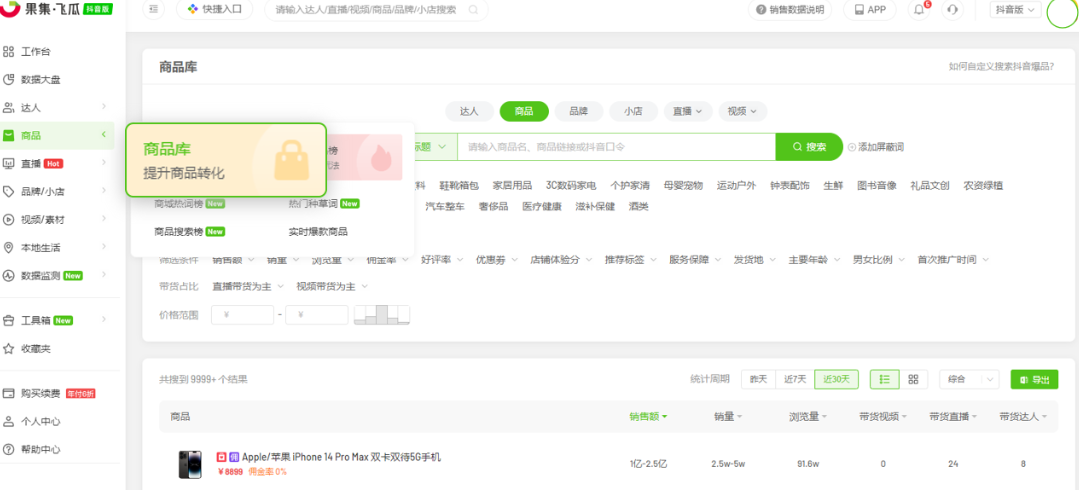Viewport: 1079px width, 492px height.
Task: Click the 品牌/小店 tag icon in the sidebar
Action: (x=8, y=191)
